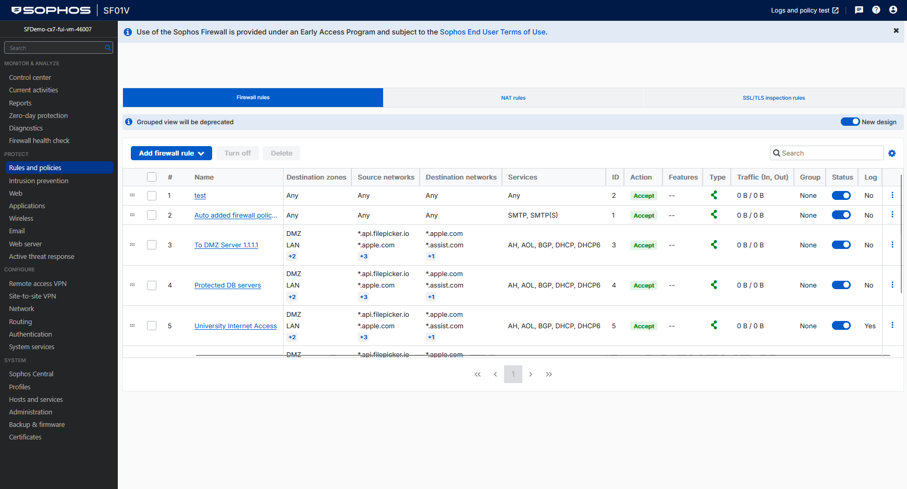The image size is (907, 489).
Task: Expand +1 destination networks for University Internet Access
Action: tap(431, 337)
